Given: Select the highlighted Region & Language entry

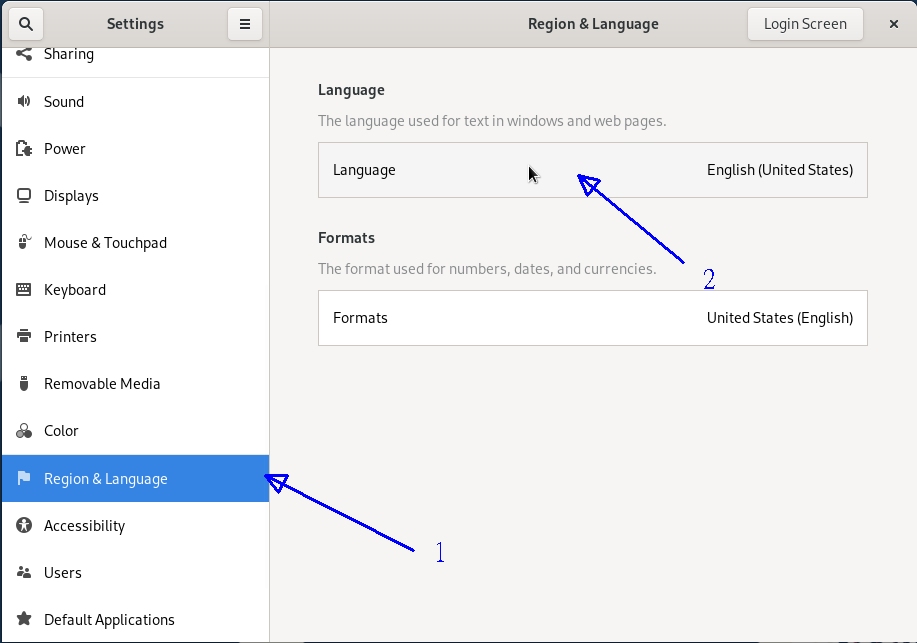Looking at the screenshot, I should (106, 479).
